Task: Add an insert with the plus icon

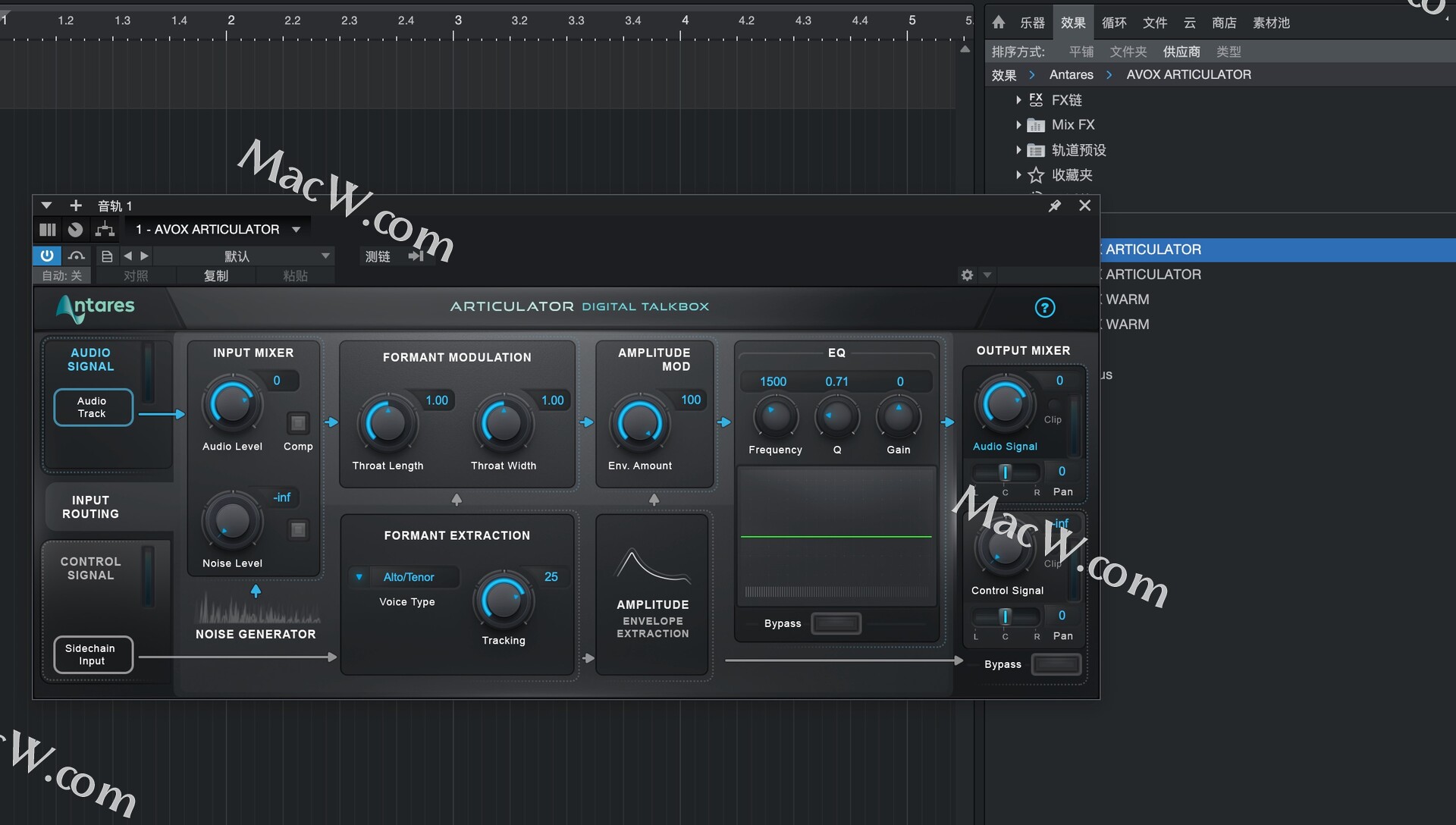Action: [x=76, y=205]
